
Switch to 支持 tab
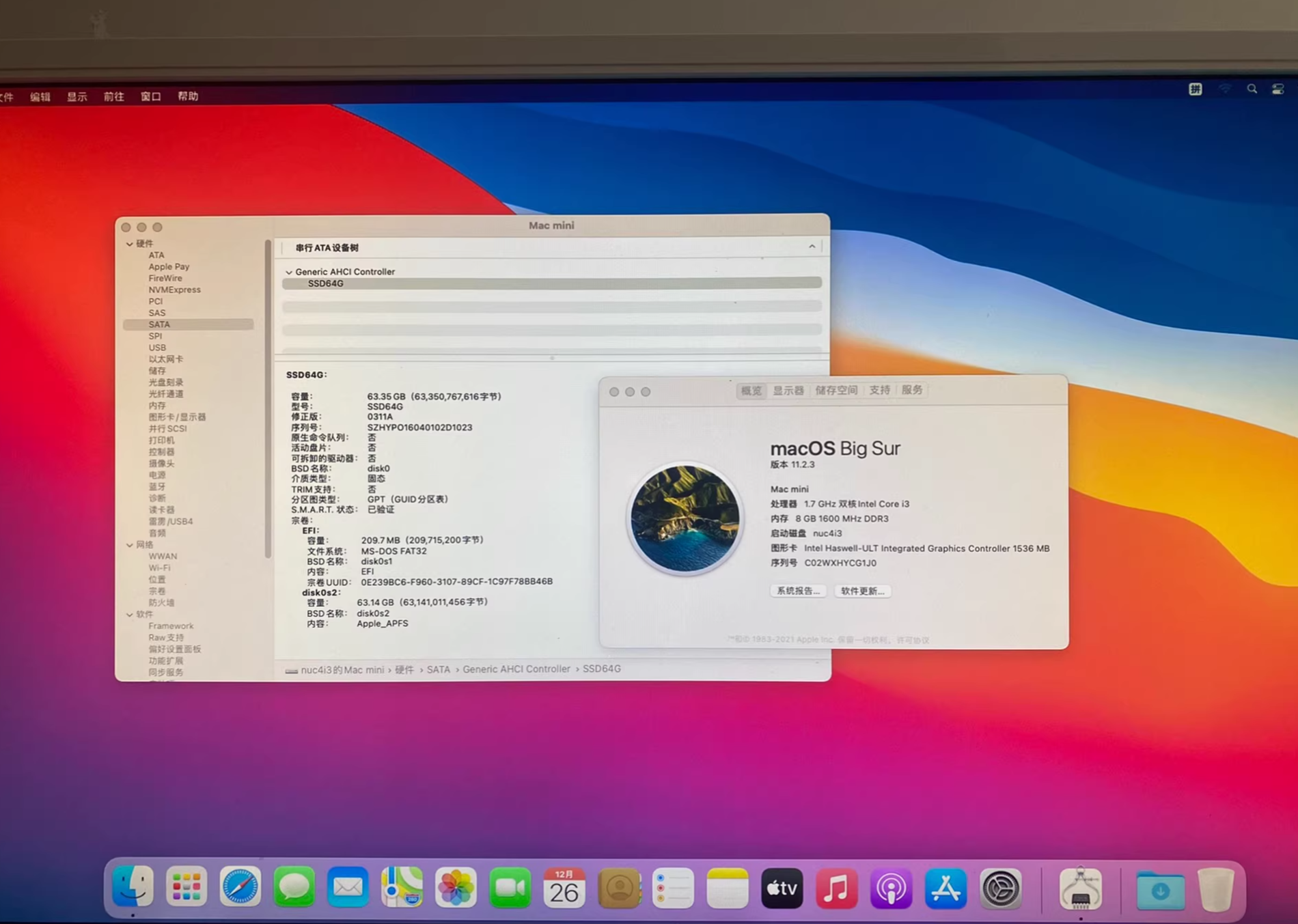point(879,390)
